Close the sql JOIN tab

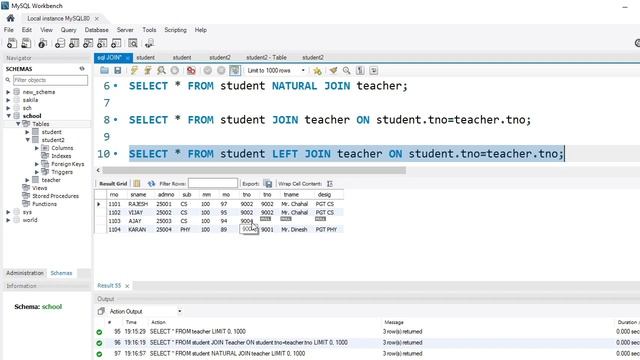(127, 58)
